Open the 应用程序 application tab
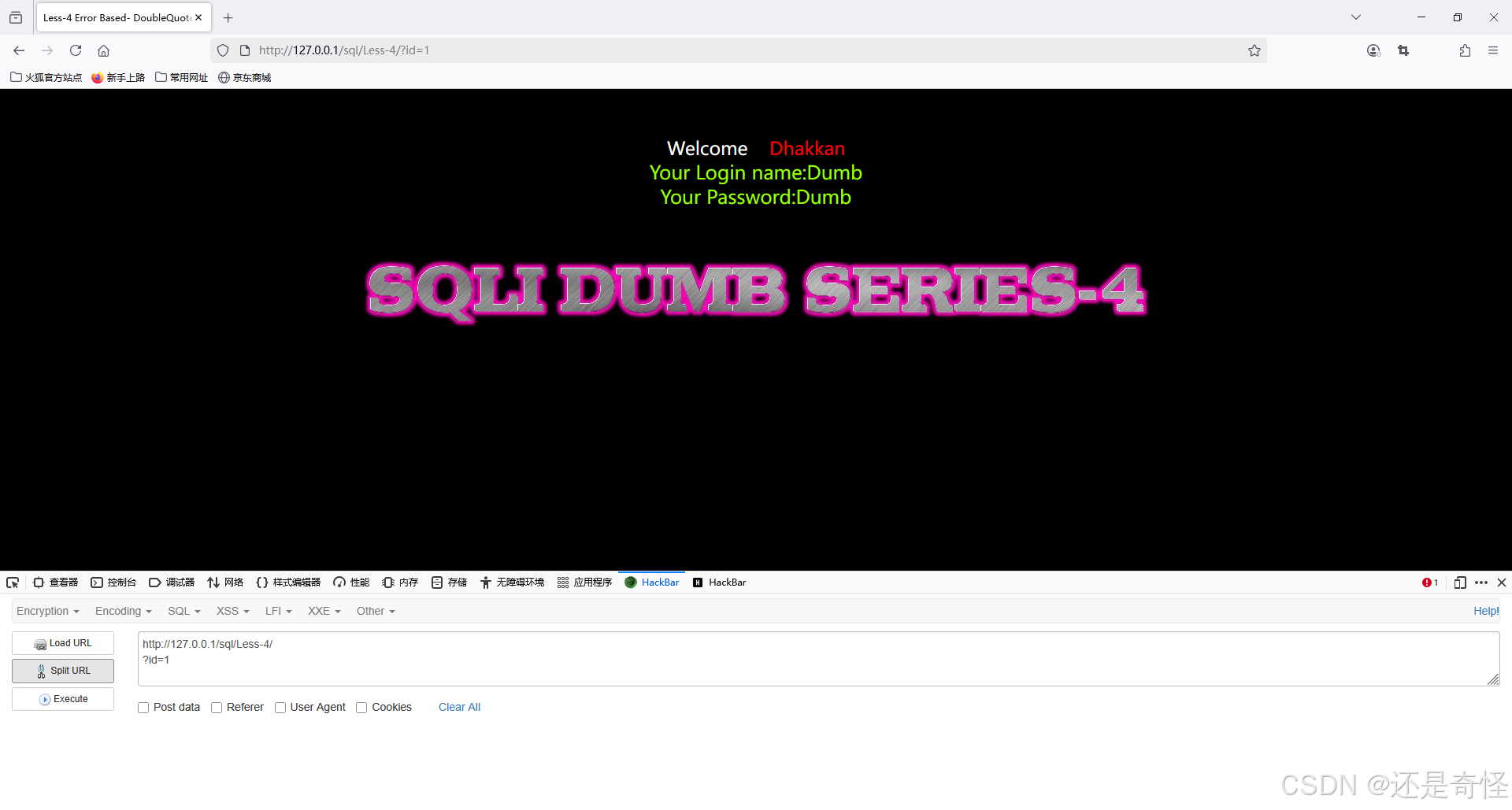1512x810 pixels. (584, 583)
